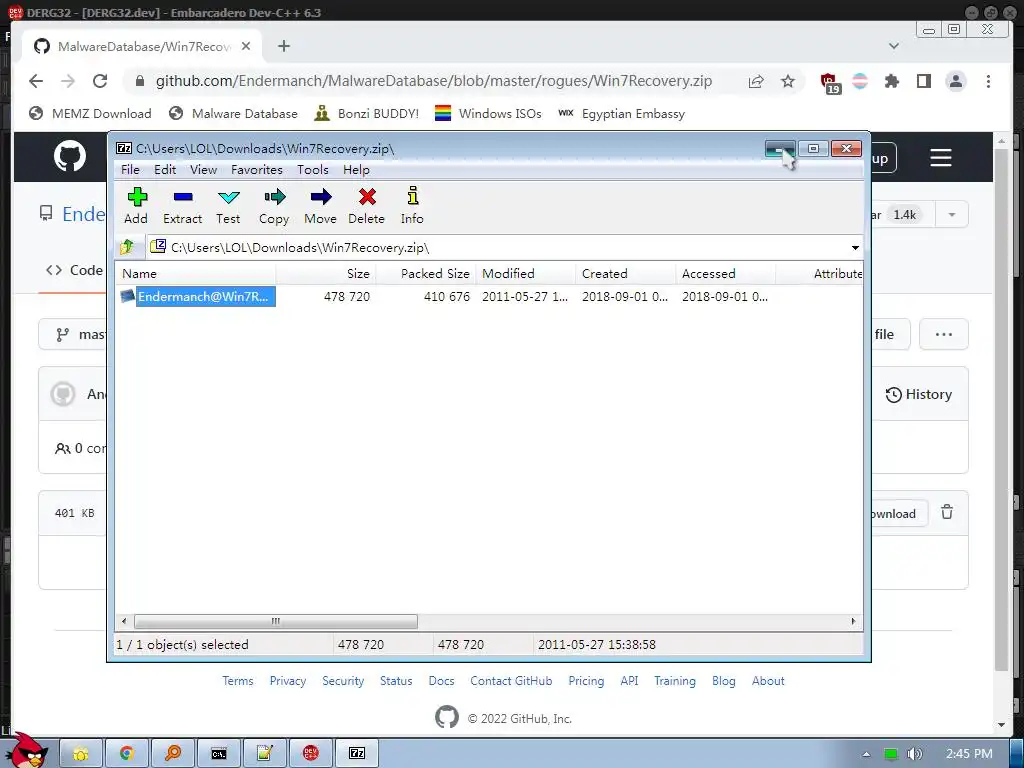Delete the selected file via Delete icon
This screenshot has height=768, width=1024.
coord(366,206)
